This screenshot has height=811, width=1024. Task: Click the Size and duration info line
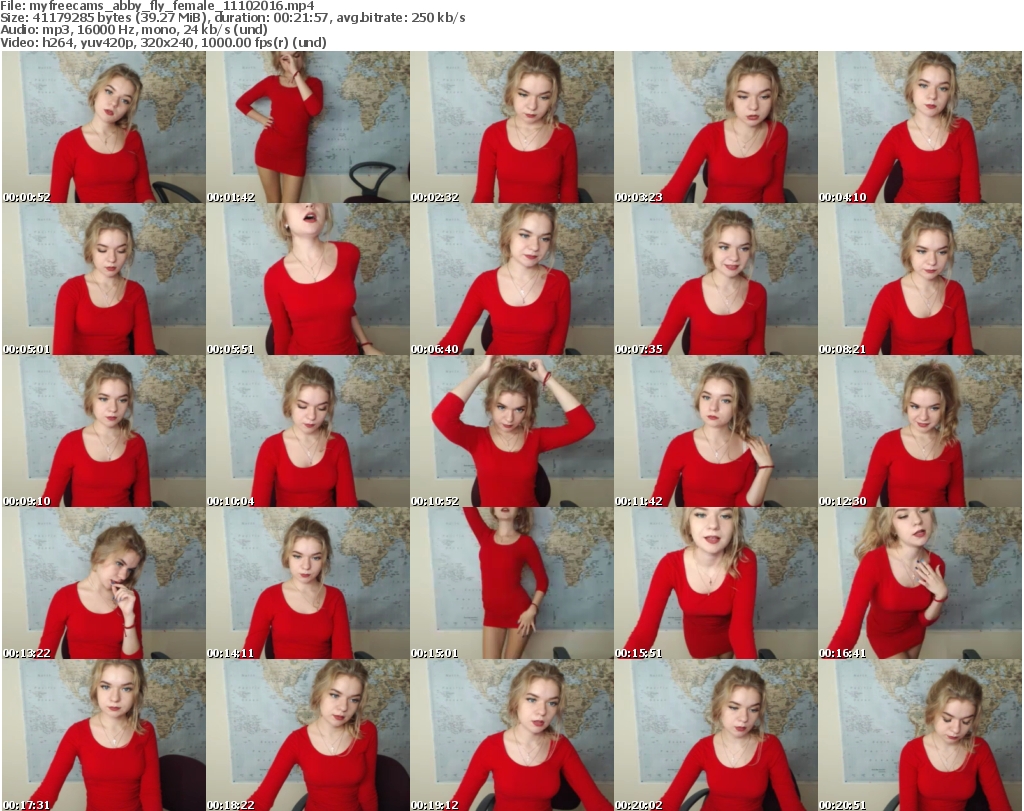tap(232, 18)
